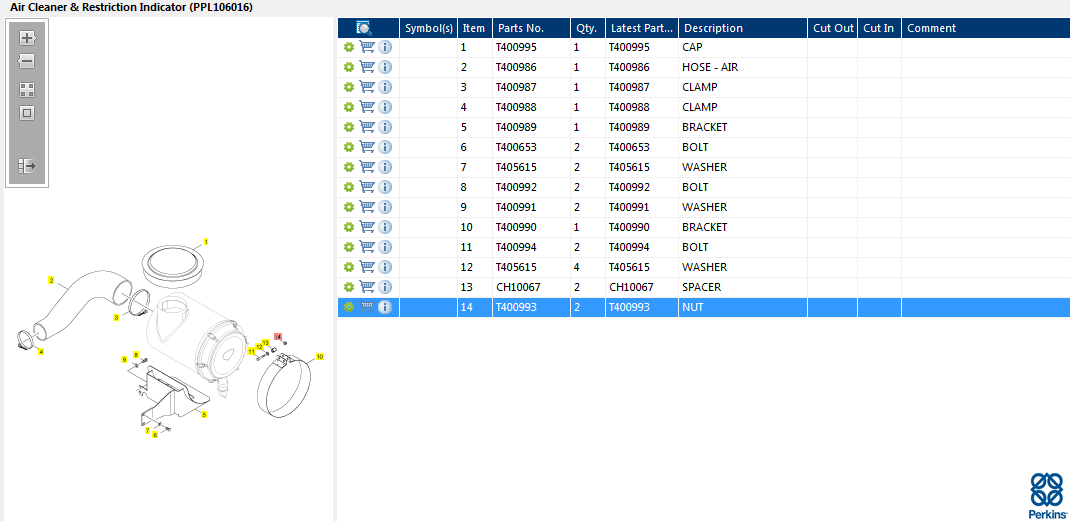Click green gear for T400989 BRACKET
This screenshot has height=521, width=1070.
tap(349, 127)
